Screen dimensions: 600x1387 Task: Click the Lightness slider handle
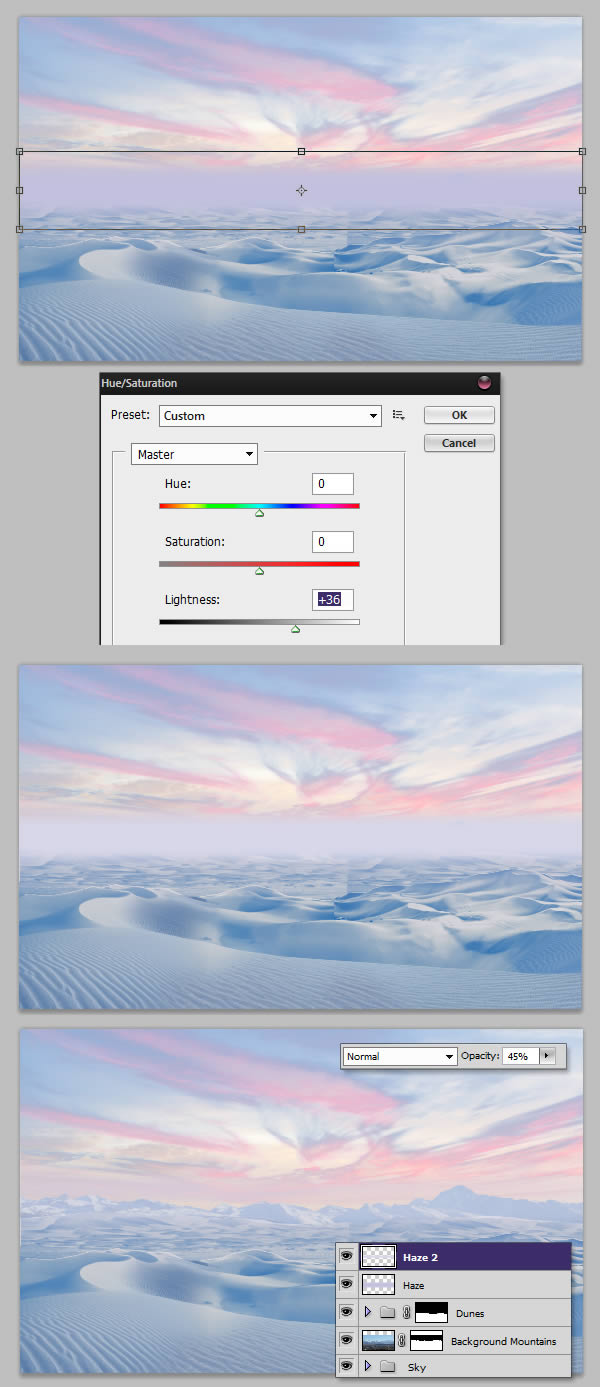295,629
